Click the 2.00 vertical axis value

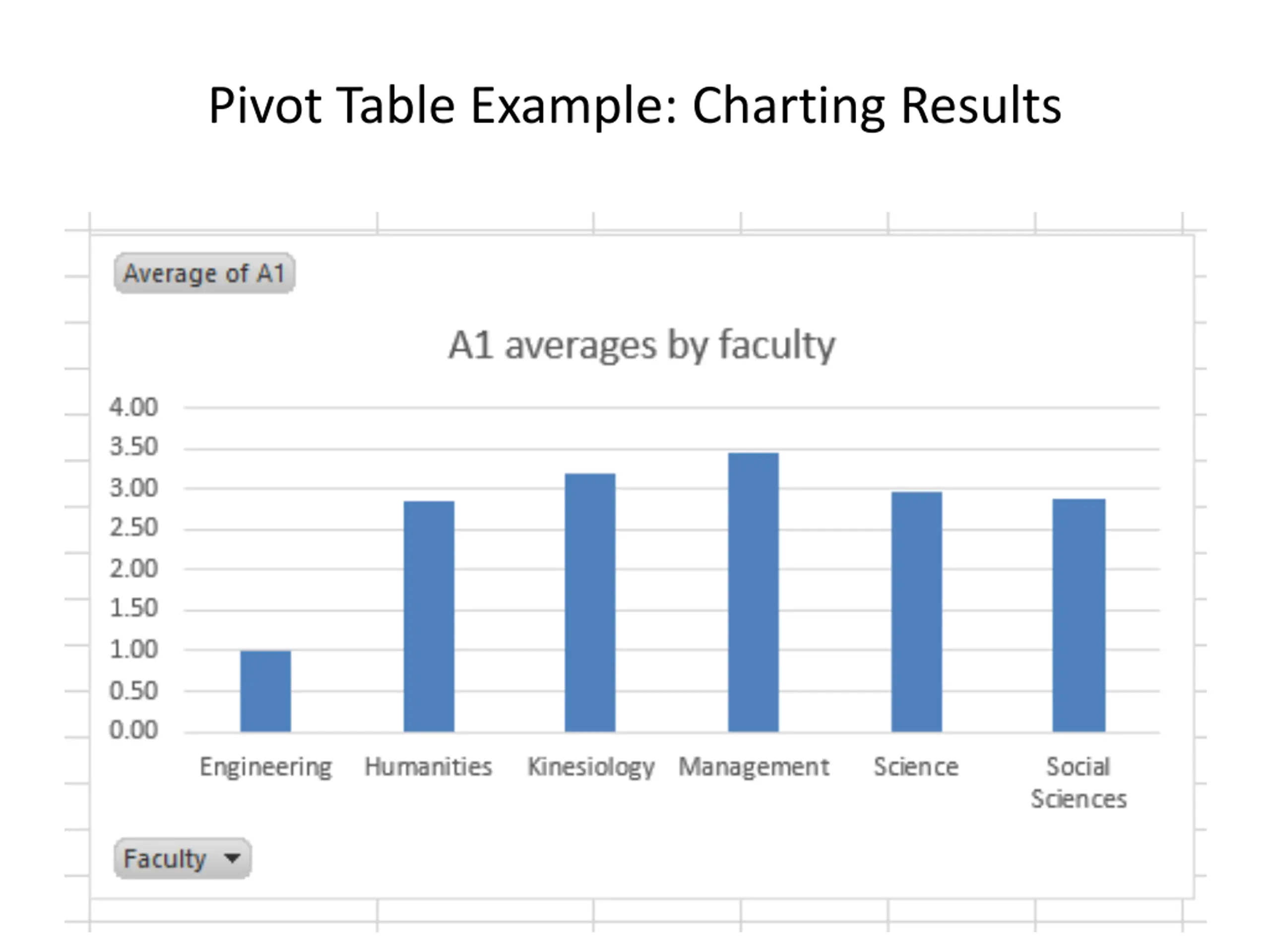click(x=133, y=569)
